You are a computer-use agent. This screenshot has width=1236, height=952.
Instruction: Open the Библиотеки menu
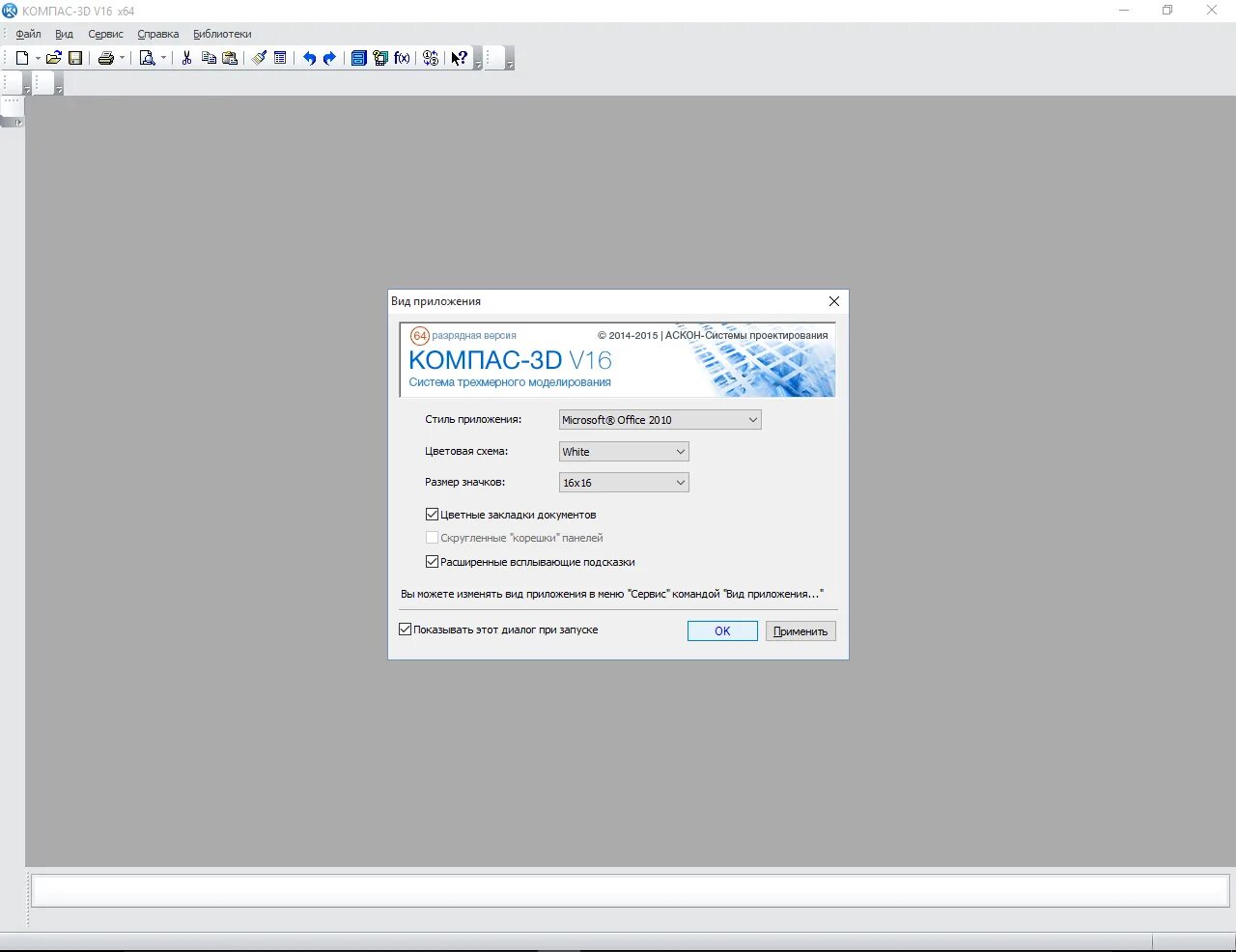(x=222, y=34)
